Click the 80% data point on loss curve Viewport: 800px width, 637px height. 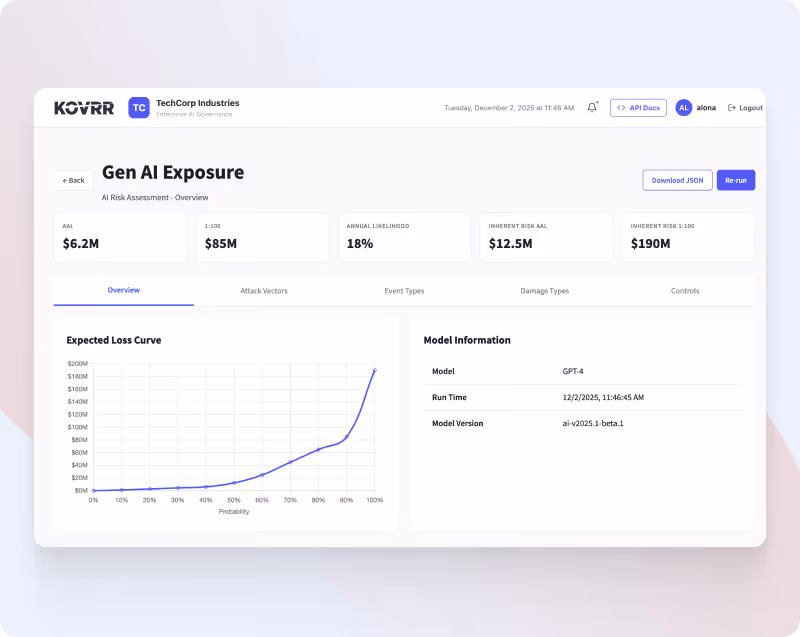click(318, 449)
